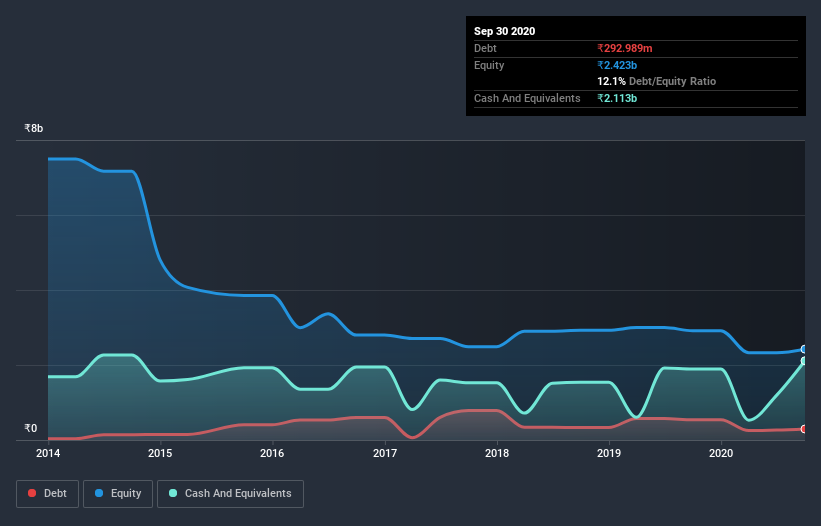
Task: Select the 2015 x-axis label
Action: click(x=160, y=453)
